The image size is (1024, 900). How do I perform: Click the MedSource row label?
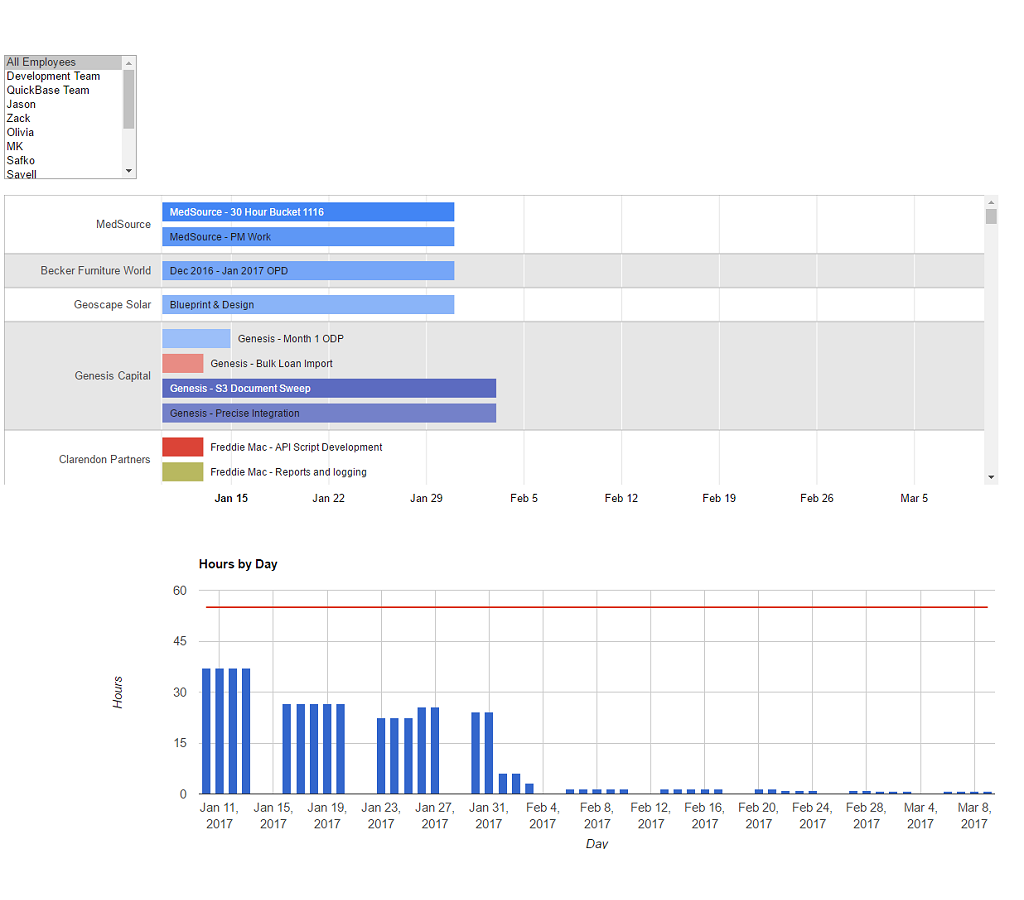(x=123, y=225)
